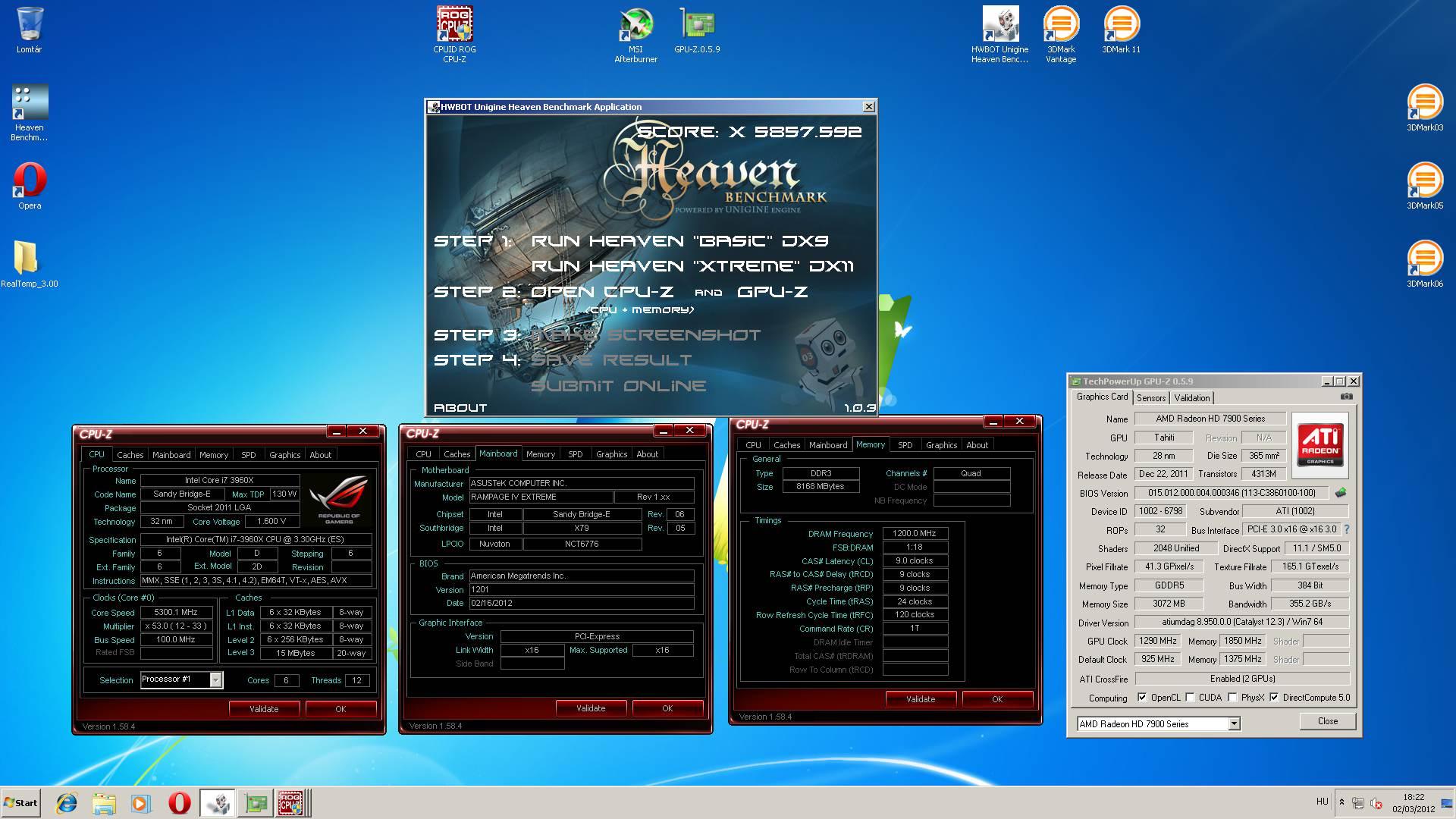Click the GPU Name field in GPU-Z
1456x819 pixels.
coord(1210,419)
